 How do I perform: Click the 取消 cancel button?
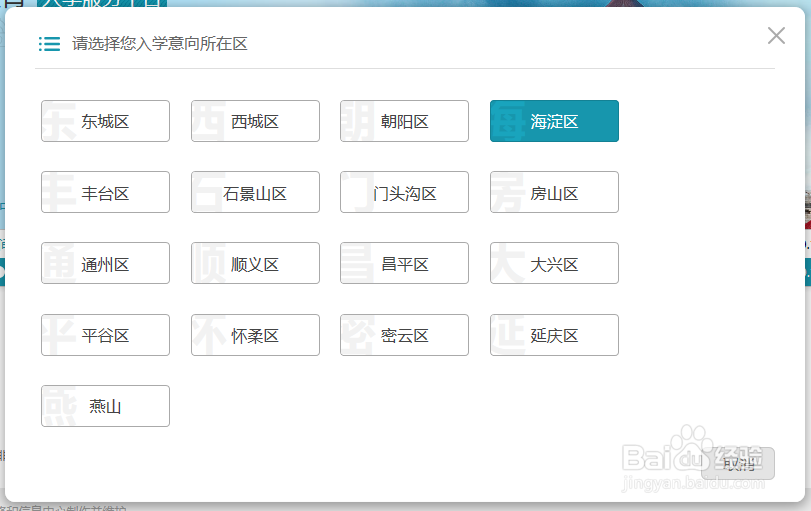(738, 463)
